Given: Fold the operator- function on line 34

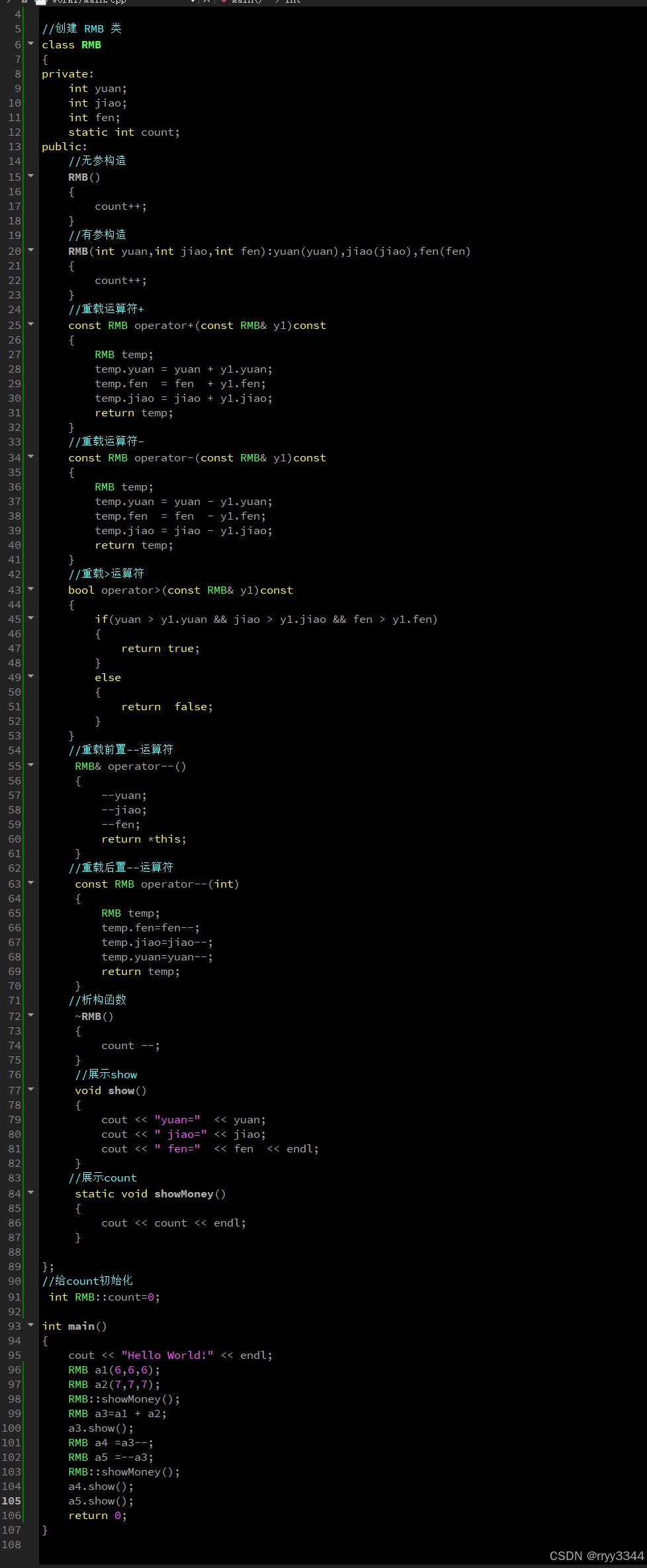Looking at the screenshot, I should pos(30,457).
